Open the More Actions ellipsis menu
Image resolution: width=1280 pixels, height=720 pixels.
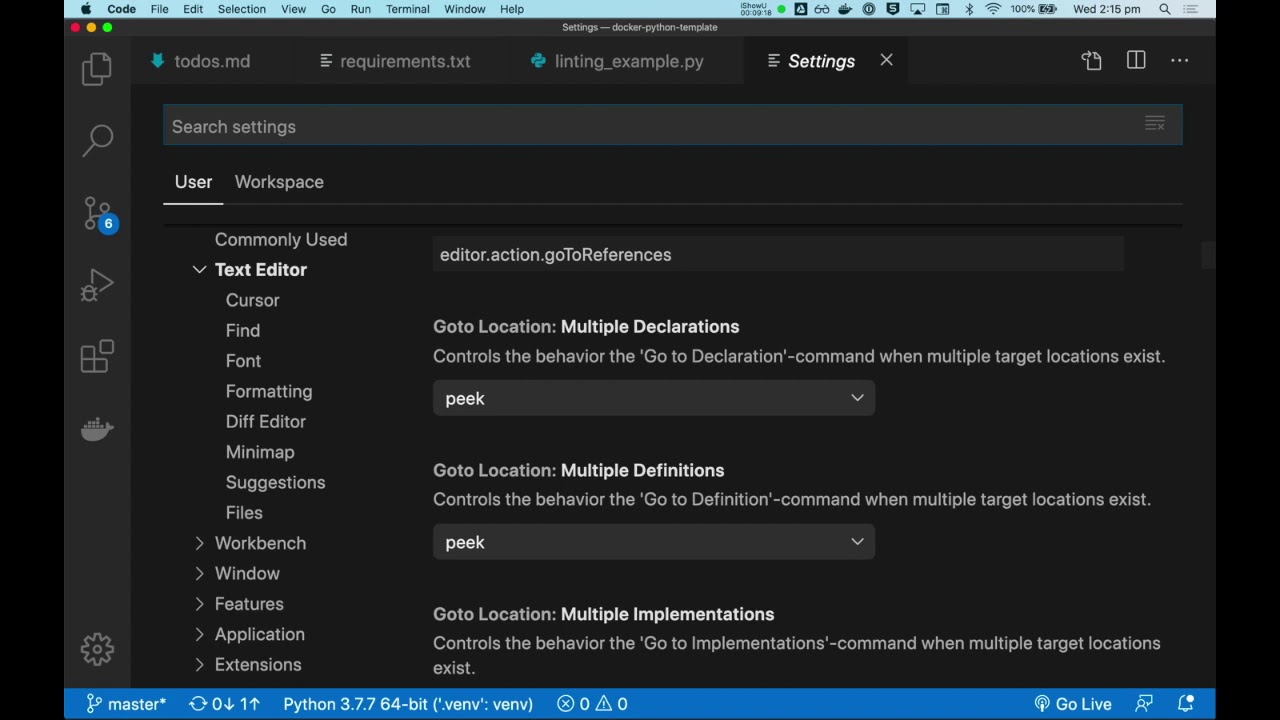click(1180, 61)
